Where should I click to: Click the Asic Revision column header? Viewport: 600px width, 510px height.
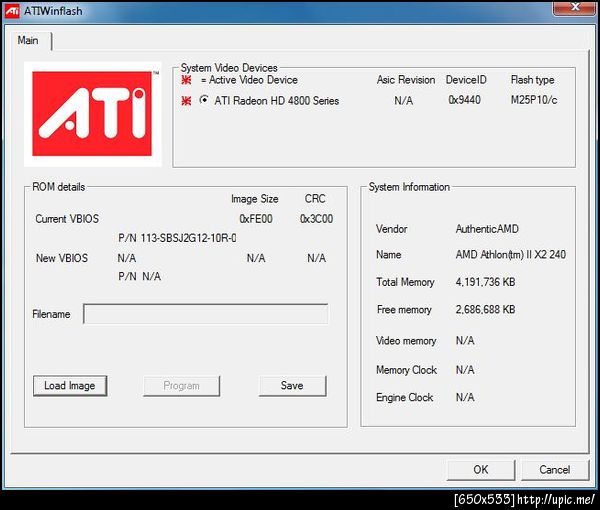pyautogui.click(x=406, y=80)
